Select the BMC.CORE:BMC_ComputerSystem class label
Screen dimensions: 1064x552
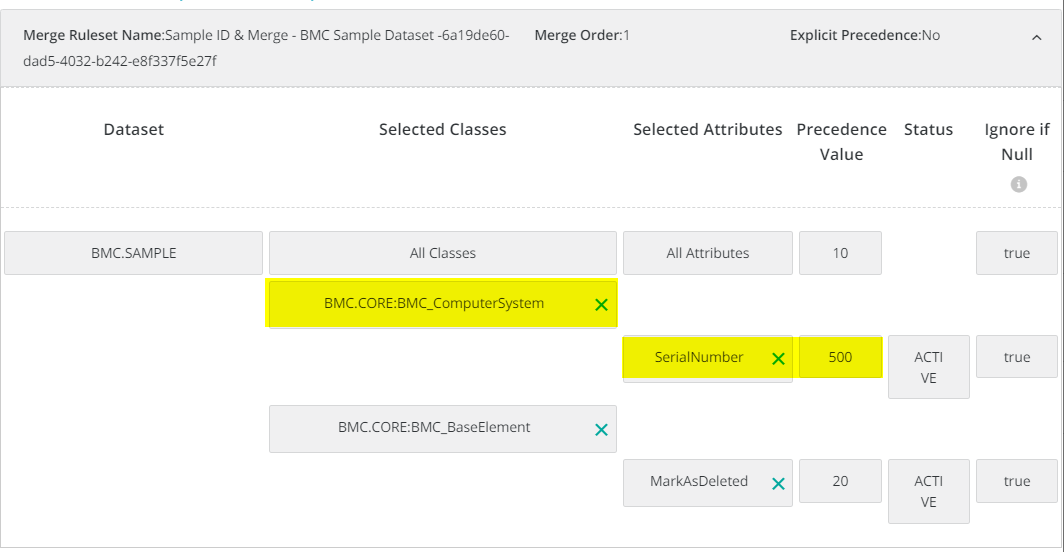(x=434, y=303)
